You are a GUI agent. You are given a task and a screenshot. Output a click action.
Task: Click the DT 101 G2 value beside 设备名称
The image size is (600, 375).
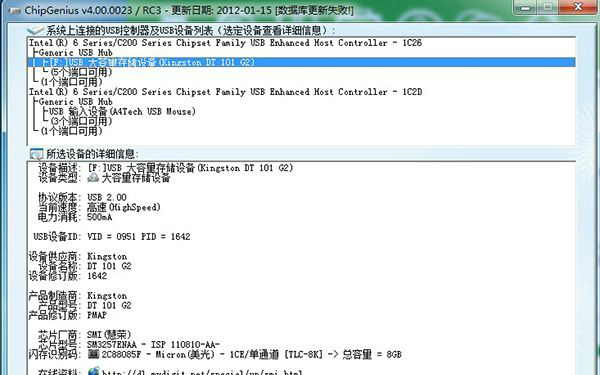click(109, 266)
